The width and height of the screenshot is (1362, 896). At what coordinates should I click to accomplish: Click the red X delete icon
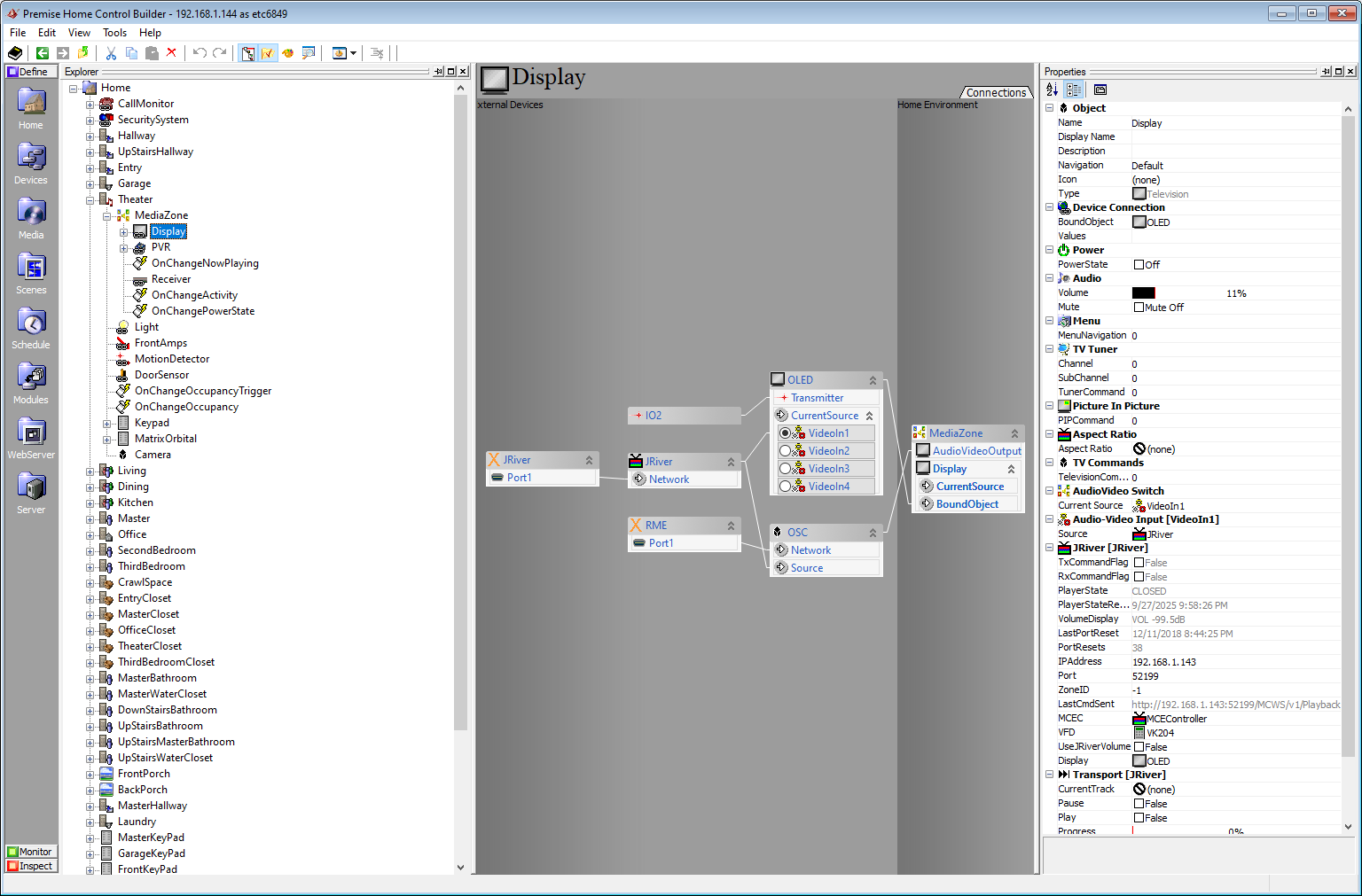171,53
